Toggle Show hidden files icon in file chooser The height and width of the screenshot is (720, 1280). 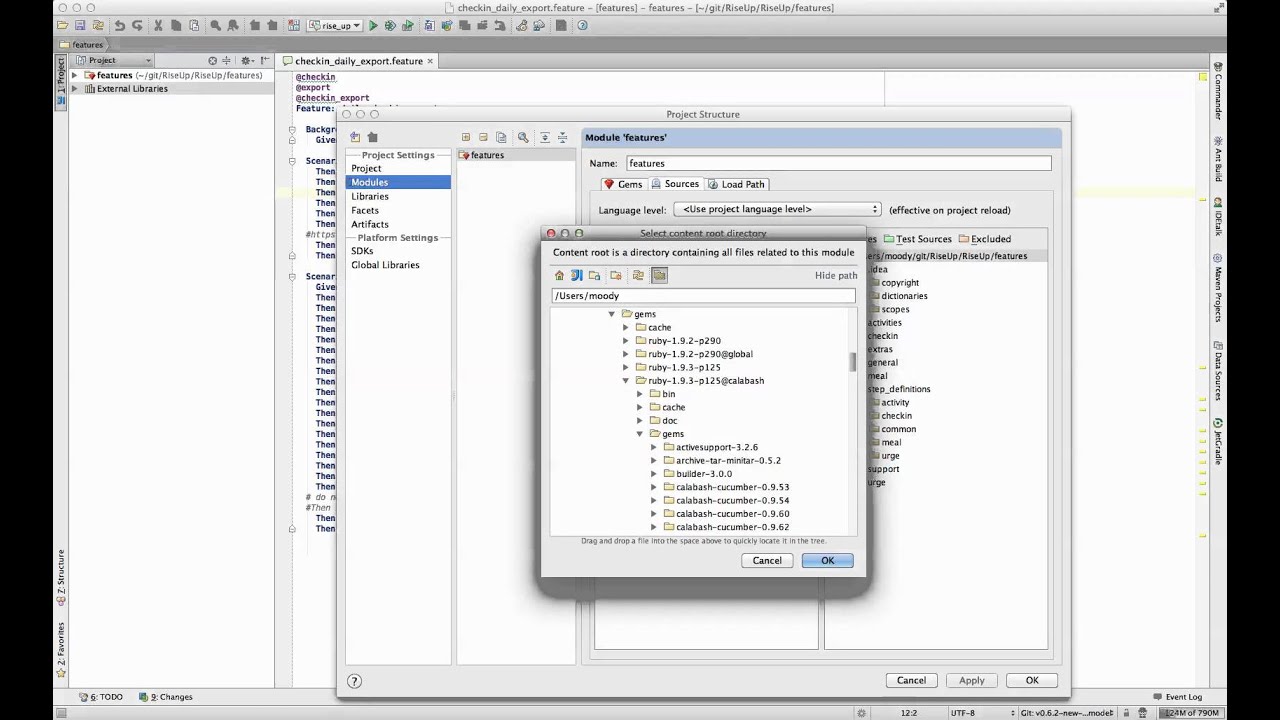click(659, 275)
